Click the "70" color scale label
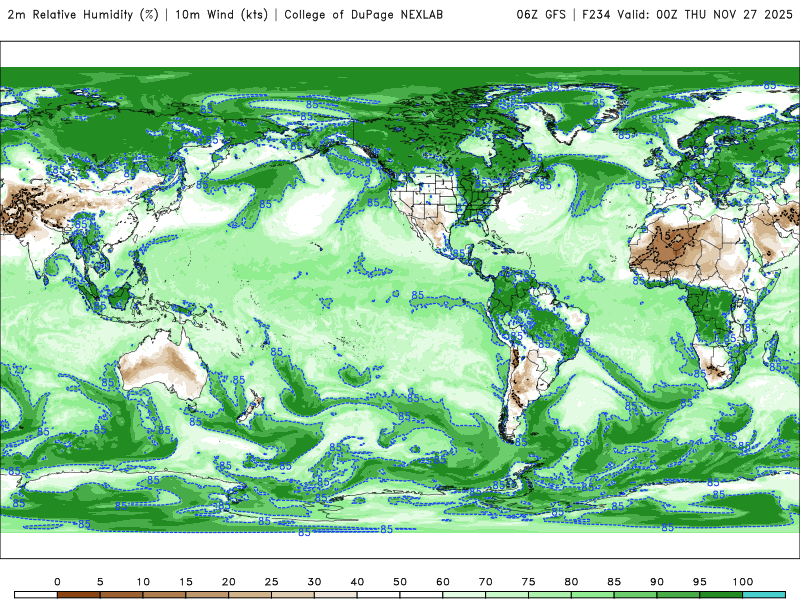This screenshot has width=800, height=600. point(486,582)
